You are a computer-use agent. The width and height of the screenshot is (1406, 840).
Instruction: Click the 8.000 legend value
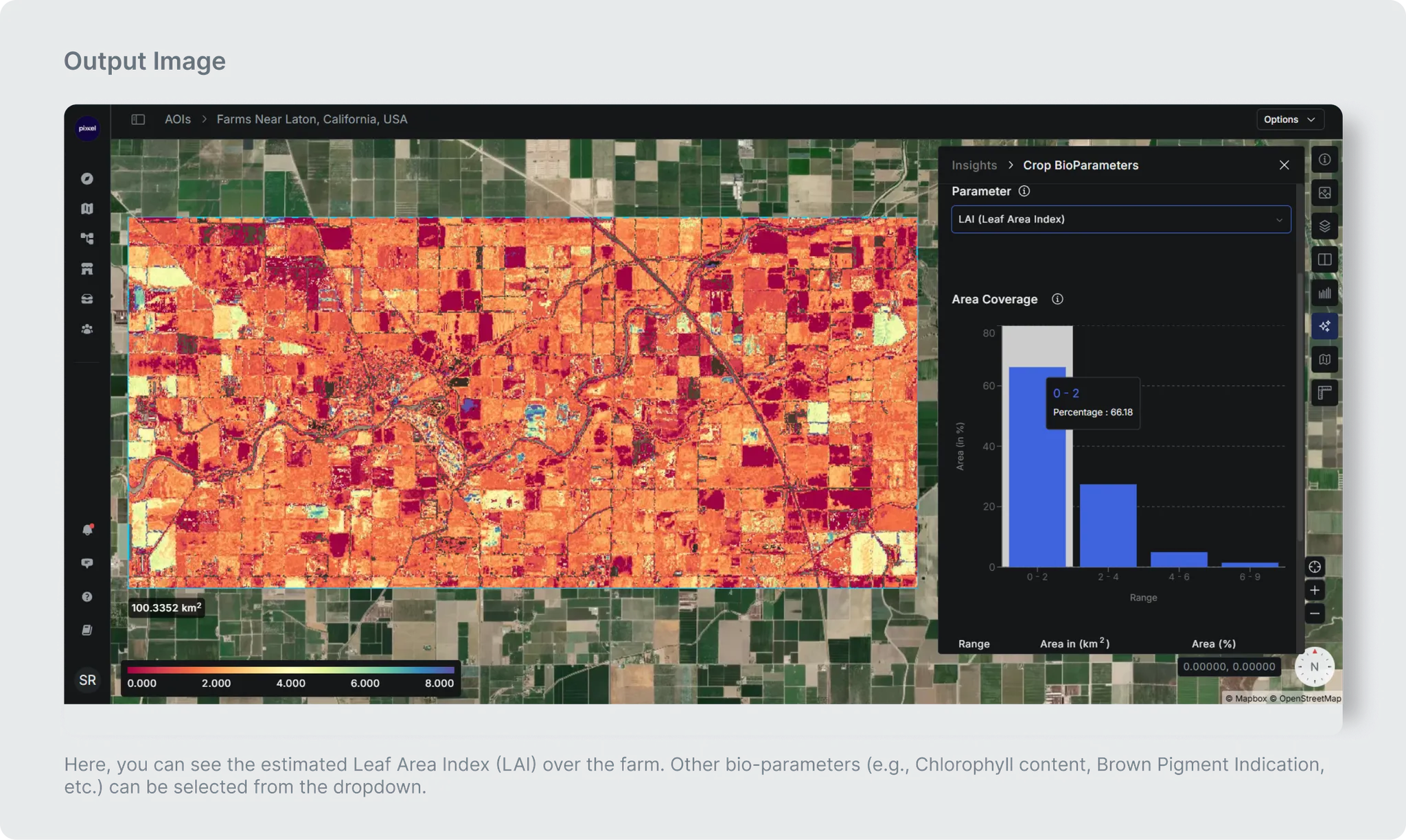[439, 684]
